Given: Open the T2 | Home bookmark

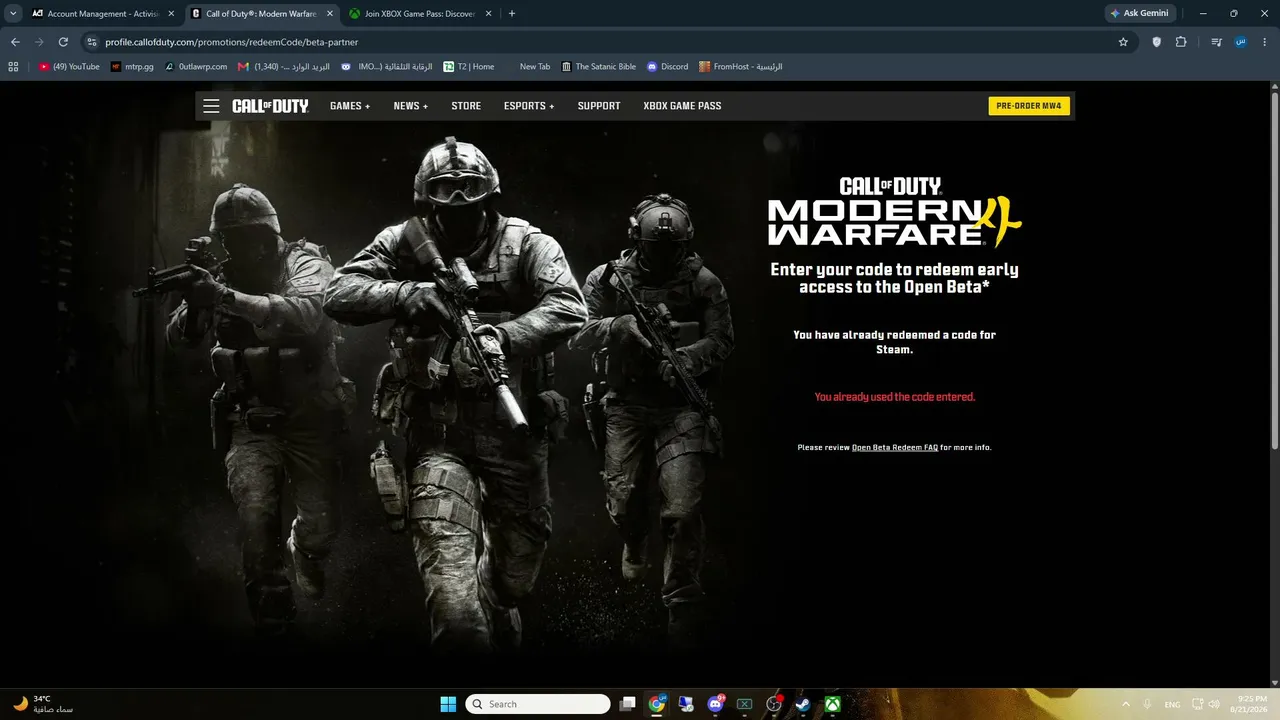Looking at the screenshot, I should 469,67.
